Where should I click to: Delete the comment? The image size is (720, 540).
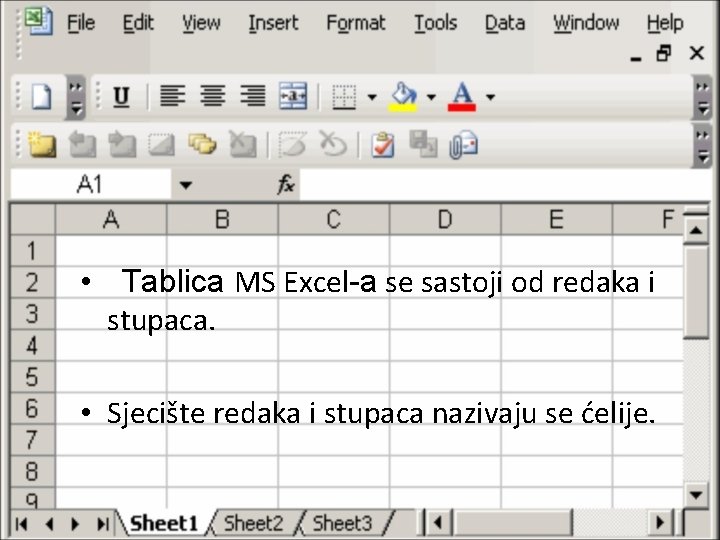242,145
